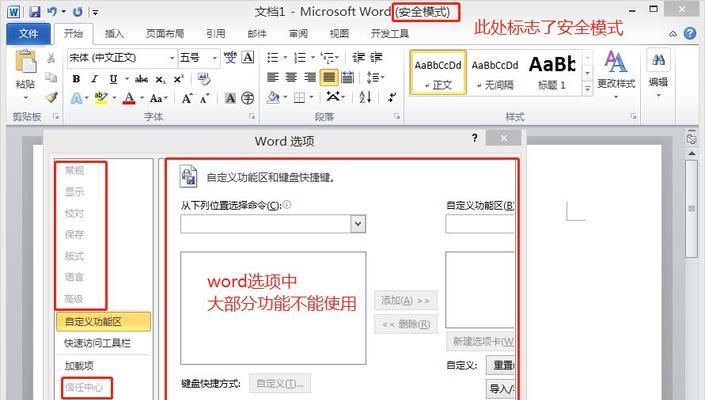The height and width of the screenshot is (400, 705).
Task: Click the Undo arrow icon
Action: [52, 12]
